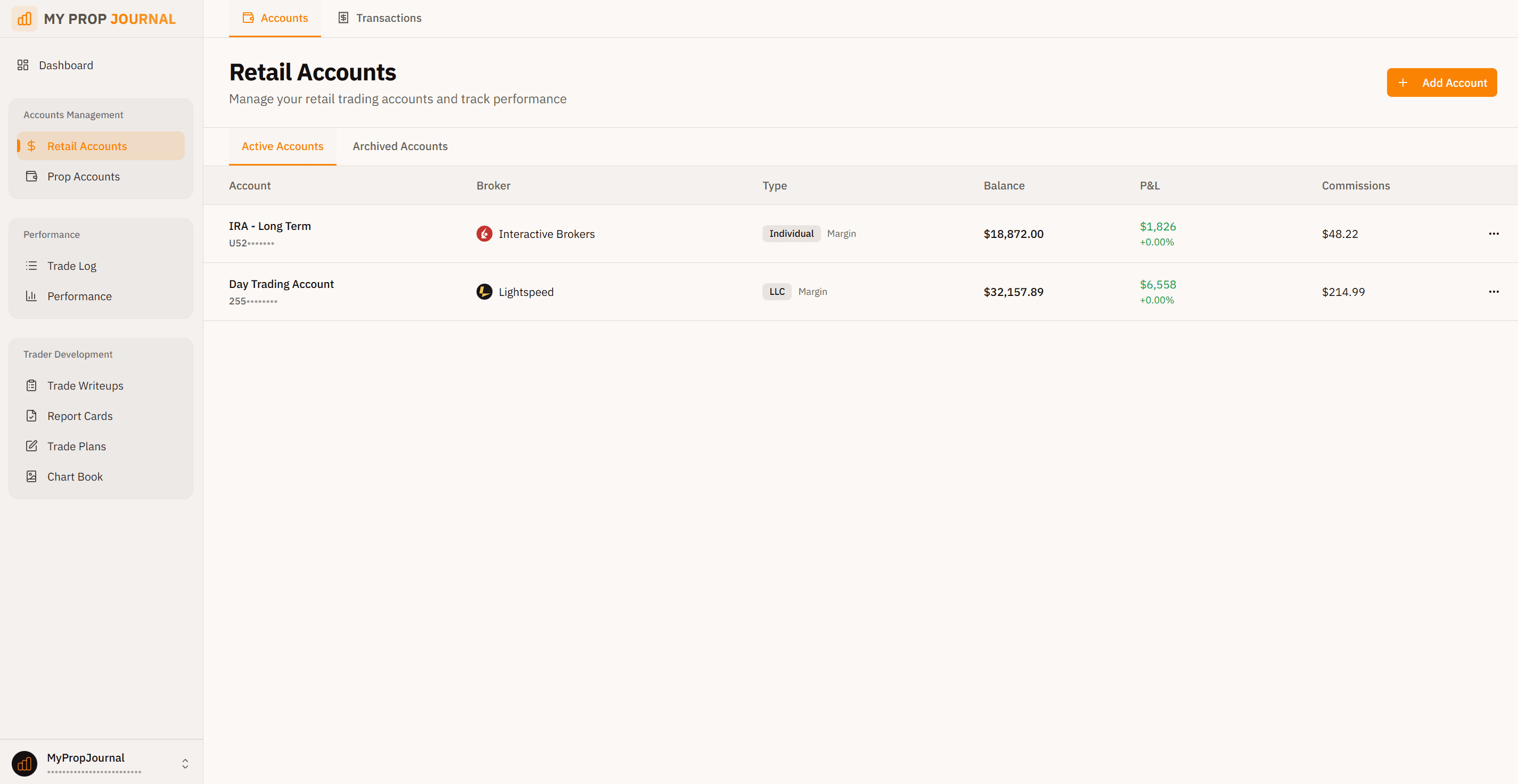Click the Accounts tab wallet icon
The width and height of the screenshot is (1518, 784).
point(248,18)
